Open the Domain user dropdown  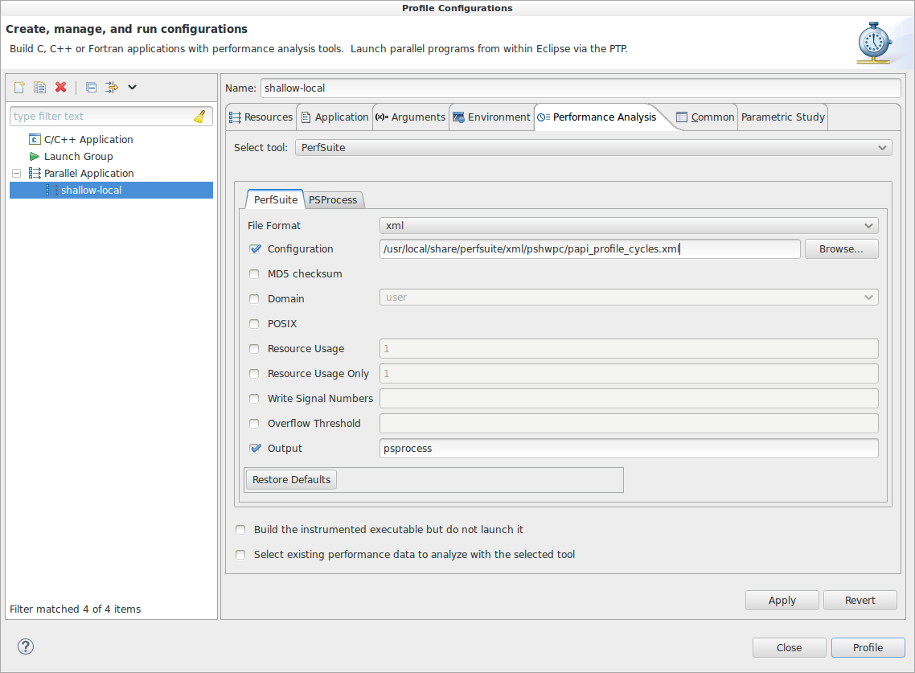click(628, 298)
